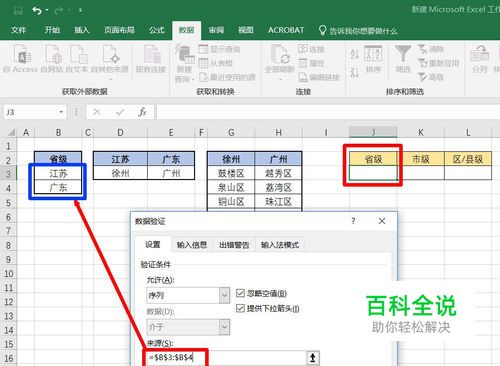The image size is (500, 366).
Task: Click the Refresh All icon
Action: [x=279, y=54]
